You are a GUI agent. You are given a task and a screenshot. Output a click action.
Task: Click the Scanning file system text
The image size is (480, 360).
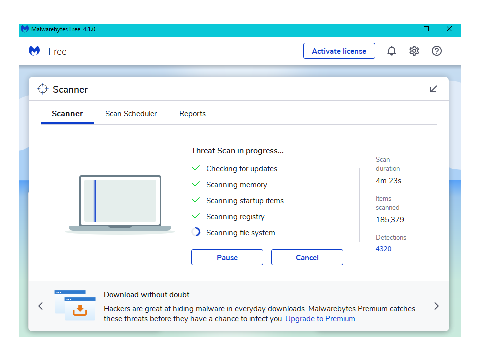[x=241, y=232]
